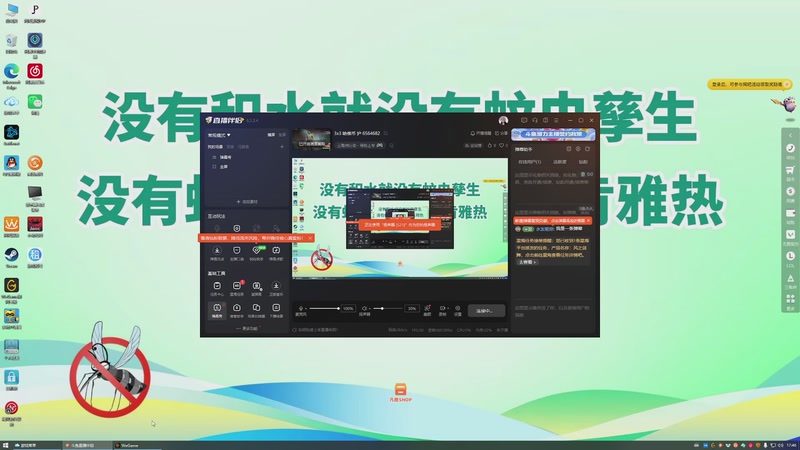800x450 pixels.
Task: Click the bell 开播提醒 button
Action: click(481, 134)
